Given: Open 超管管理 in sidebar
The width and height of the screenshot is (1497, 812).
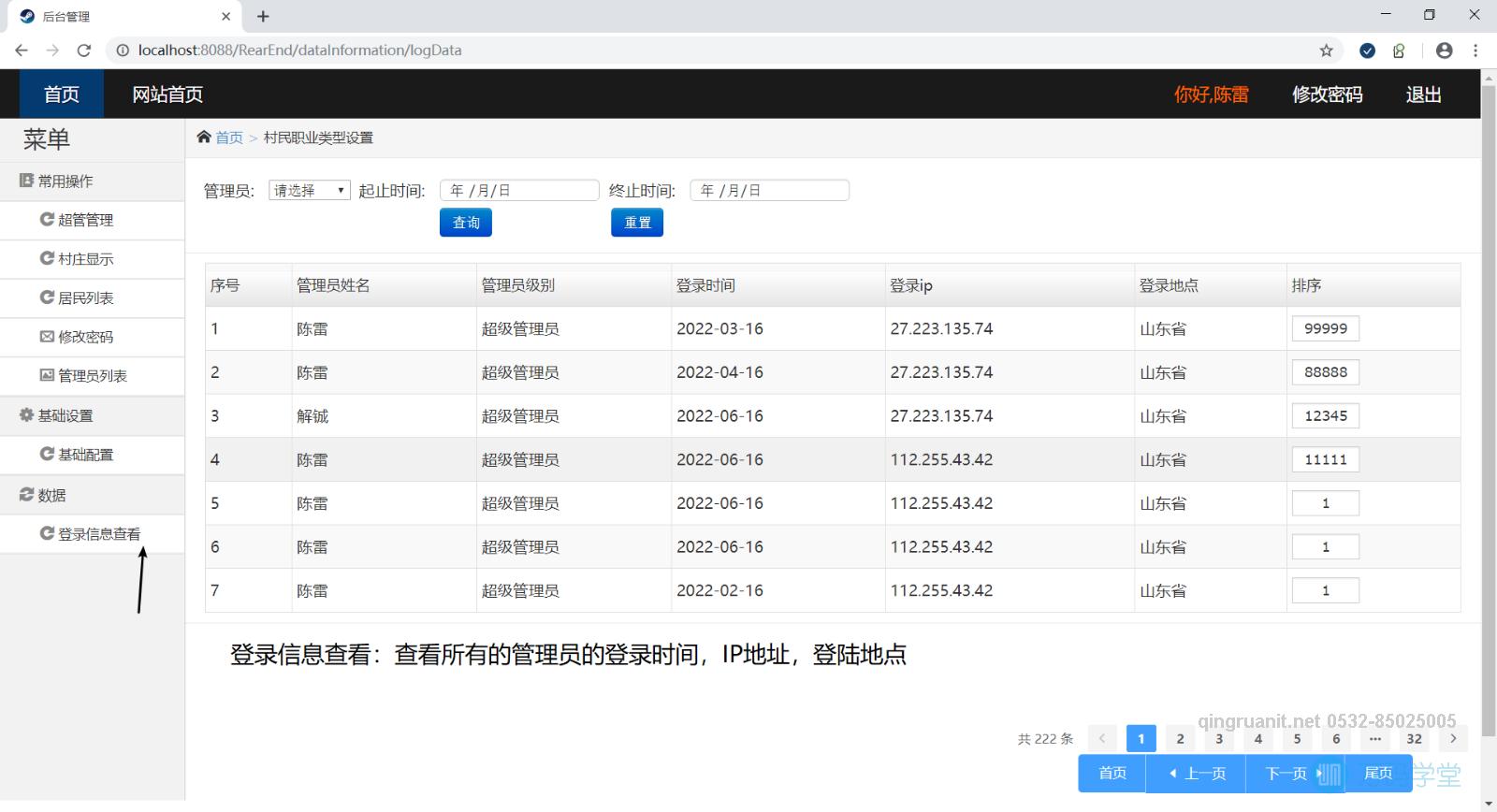Looking at the screenshot, I should [x=92, y=220].
